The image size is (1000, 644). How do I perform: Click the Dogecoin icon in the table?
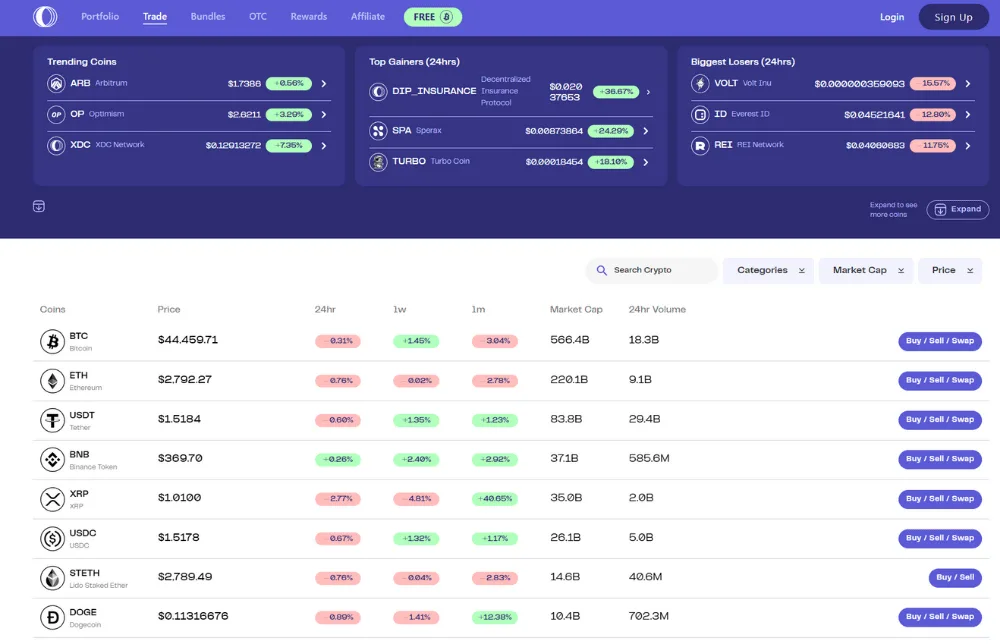click(x=52, y=617)
